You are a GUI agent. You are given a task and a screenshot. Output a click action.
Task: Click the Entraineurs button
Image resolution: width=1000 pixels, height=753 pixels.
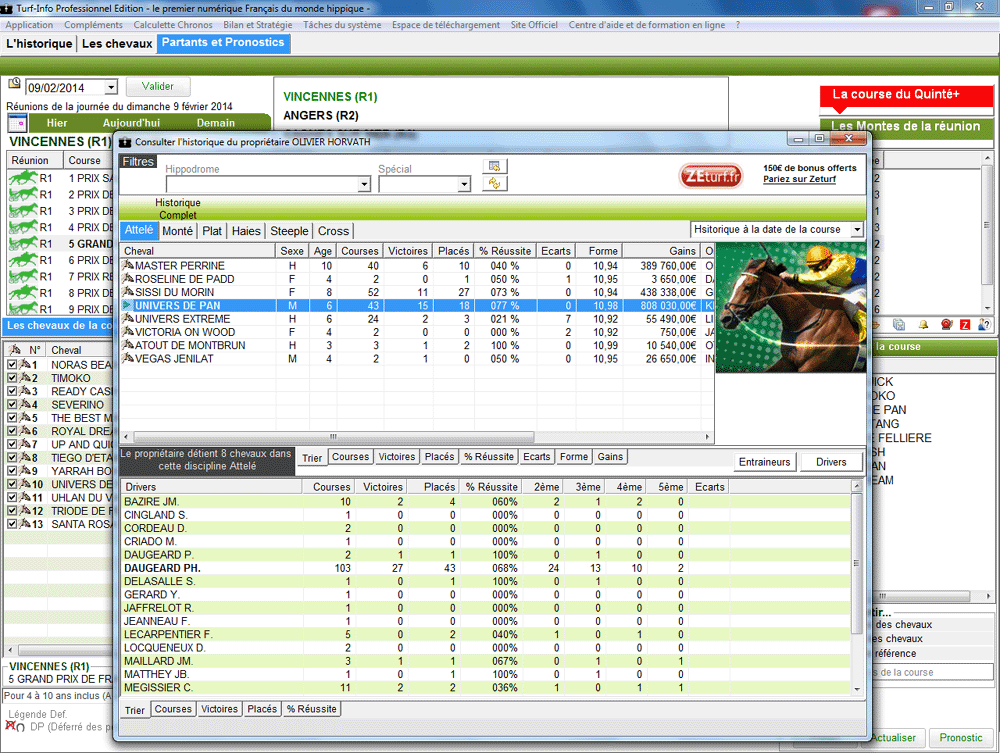[x=765, y=461]
